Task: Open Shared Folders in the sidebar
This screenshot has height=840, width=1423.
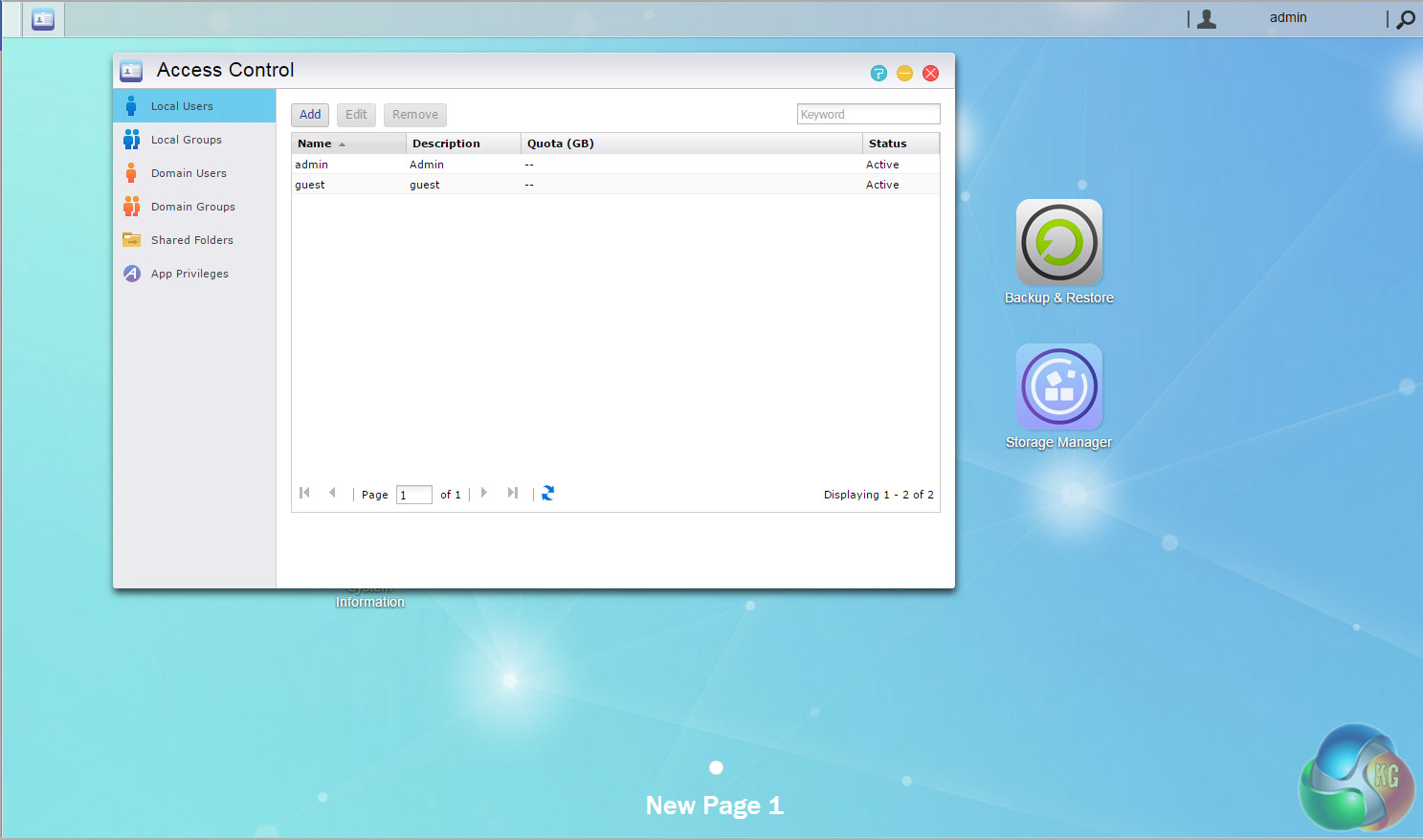Action: (x=191, y=240)
